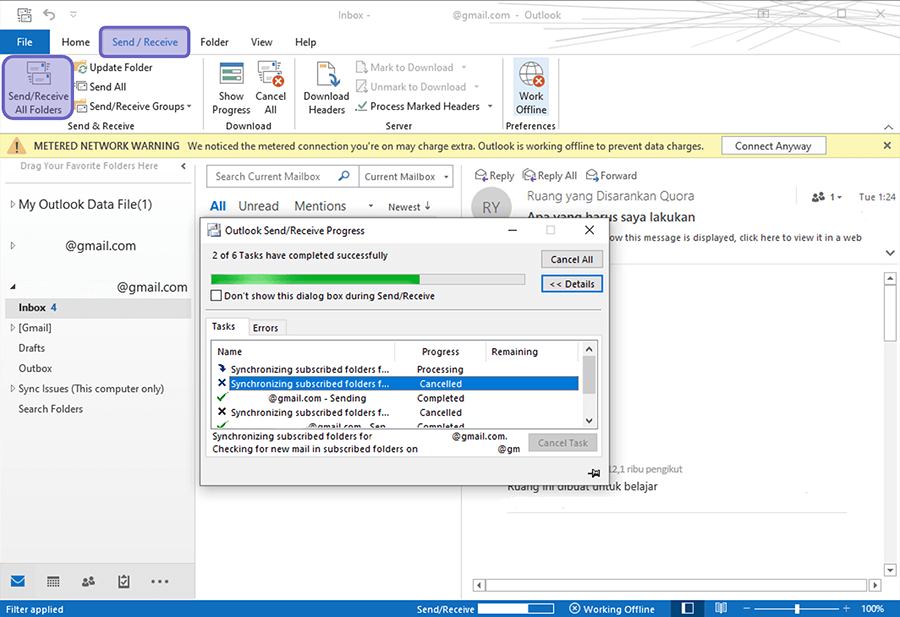This screenshot has height=617, width=900.
Task: Expand My Outlook Data File(1)
Action: (13, 204)
